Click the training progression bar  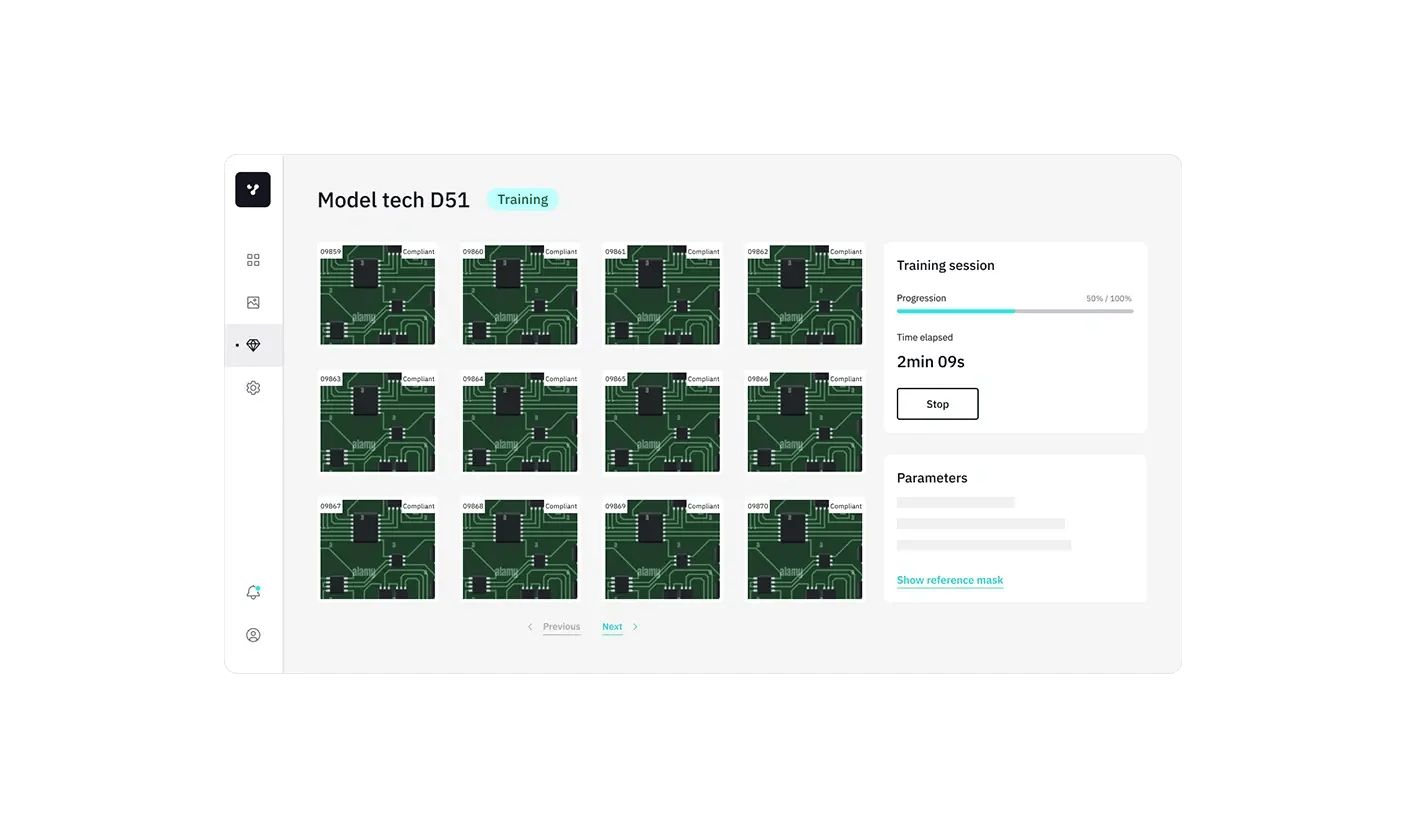tap(1014, 311)
